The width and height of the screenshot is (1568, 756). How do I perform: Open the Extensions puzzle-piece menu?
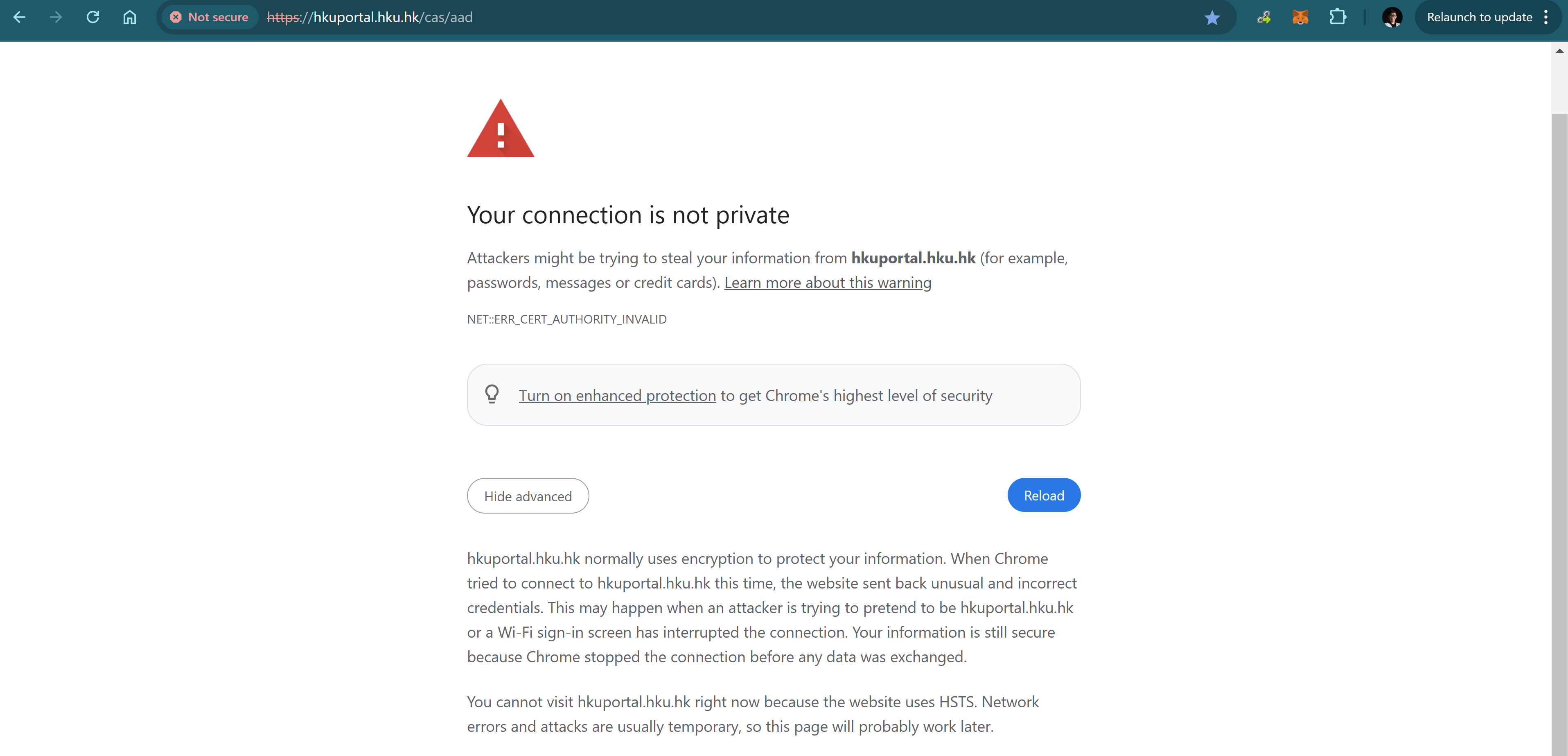coord(1337,17)
